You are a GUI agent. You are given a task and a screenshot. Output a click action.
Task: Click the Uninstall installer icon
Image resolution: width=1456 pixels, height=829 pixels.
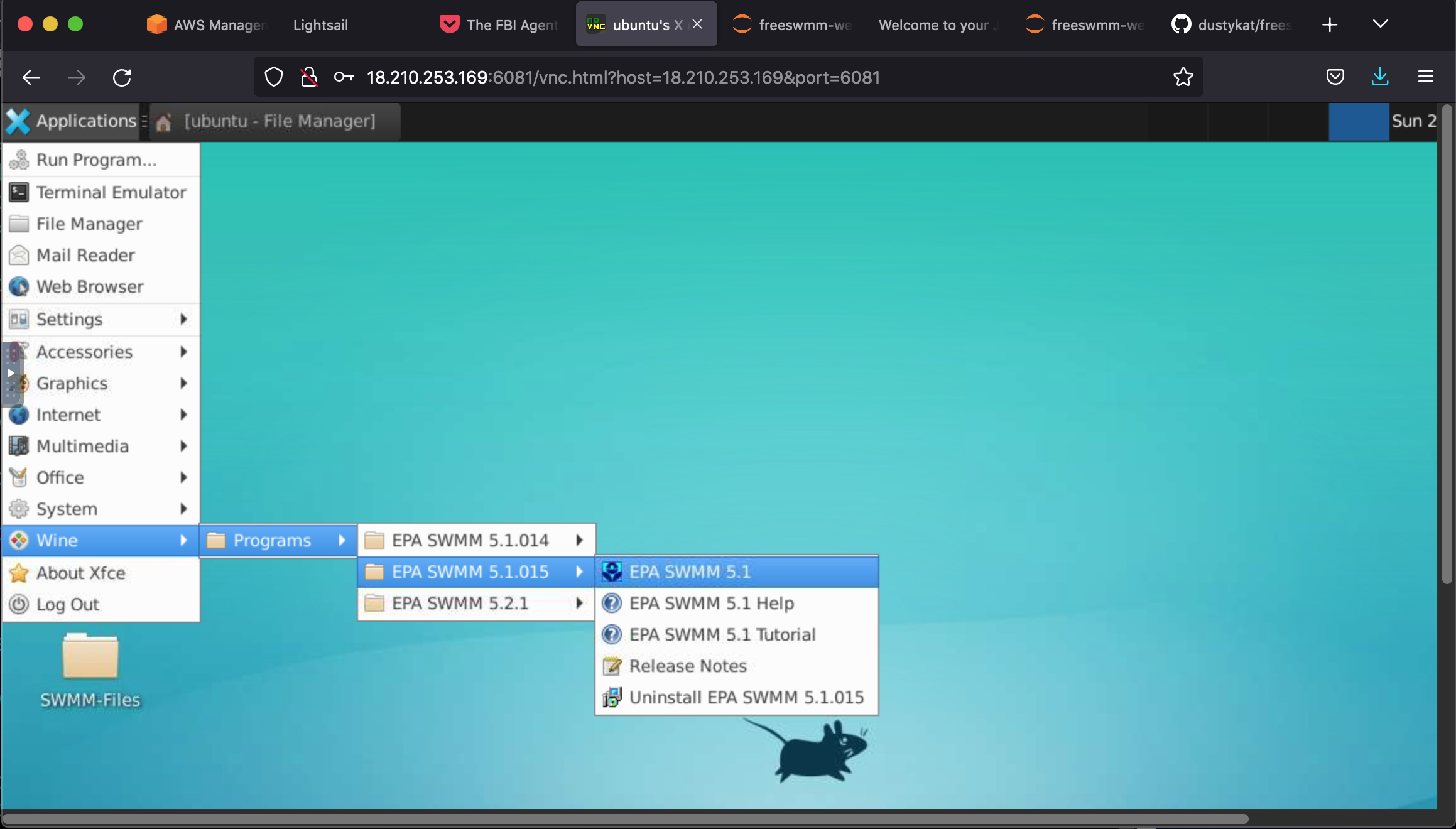pos(612,697)
